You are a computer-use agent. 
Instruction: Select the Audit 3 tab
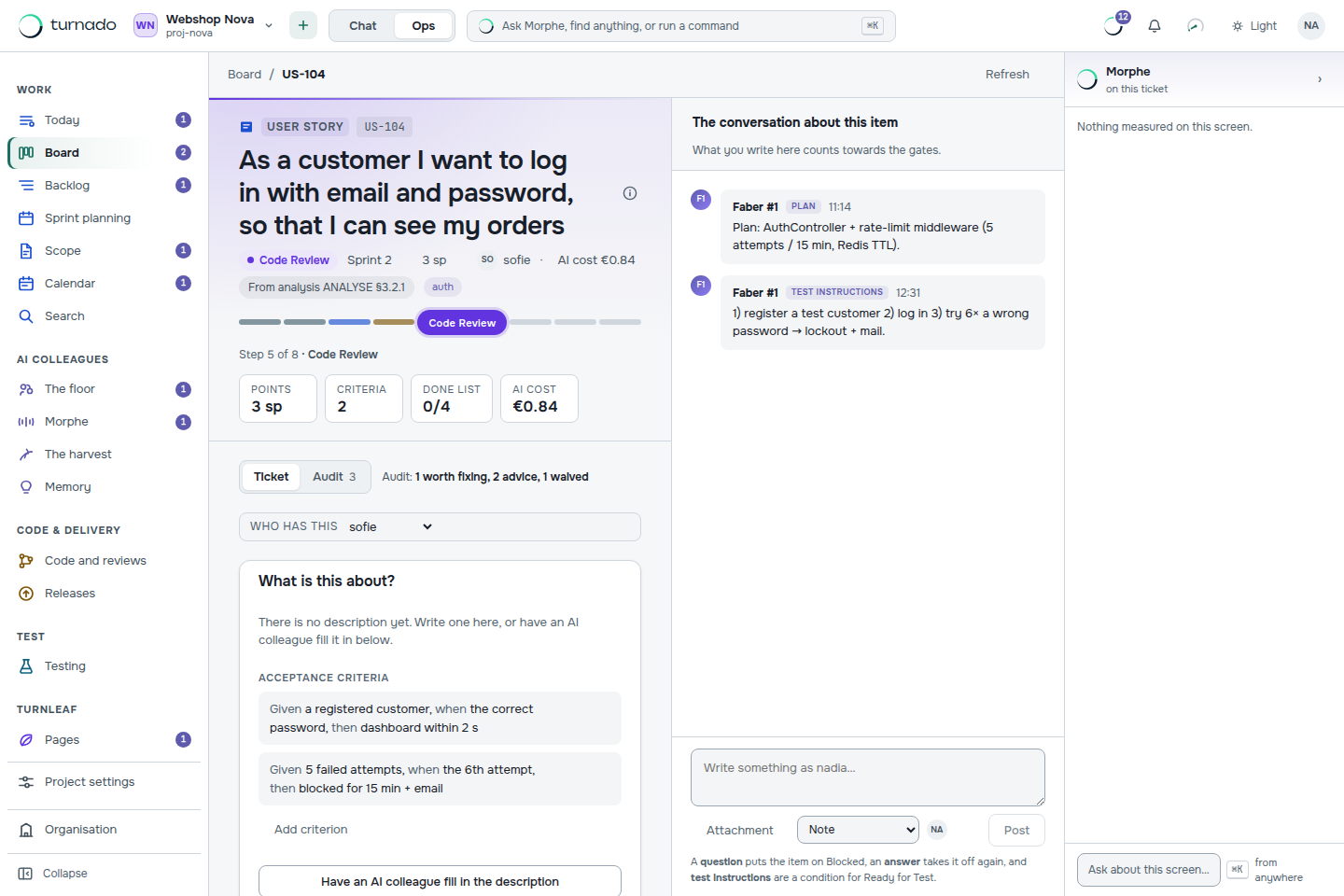click(334, 477)
